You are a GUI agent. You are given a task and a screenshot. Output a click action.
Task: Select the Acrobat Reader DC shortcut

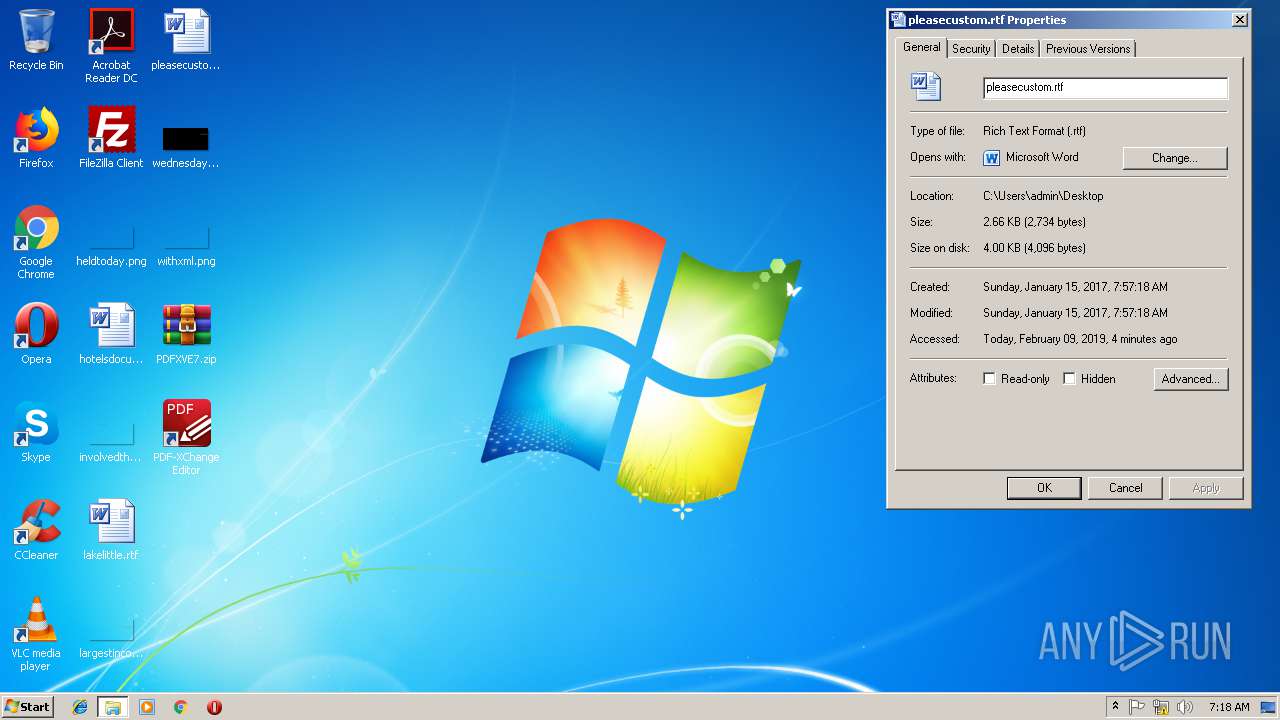tap(111, 45)
